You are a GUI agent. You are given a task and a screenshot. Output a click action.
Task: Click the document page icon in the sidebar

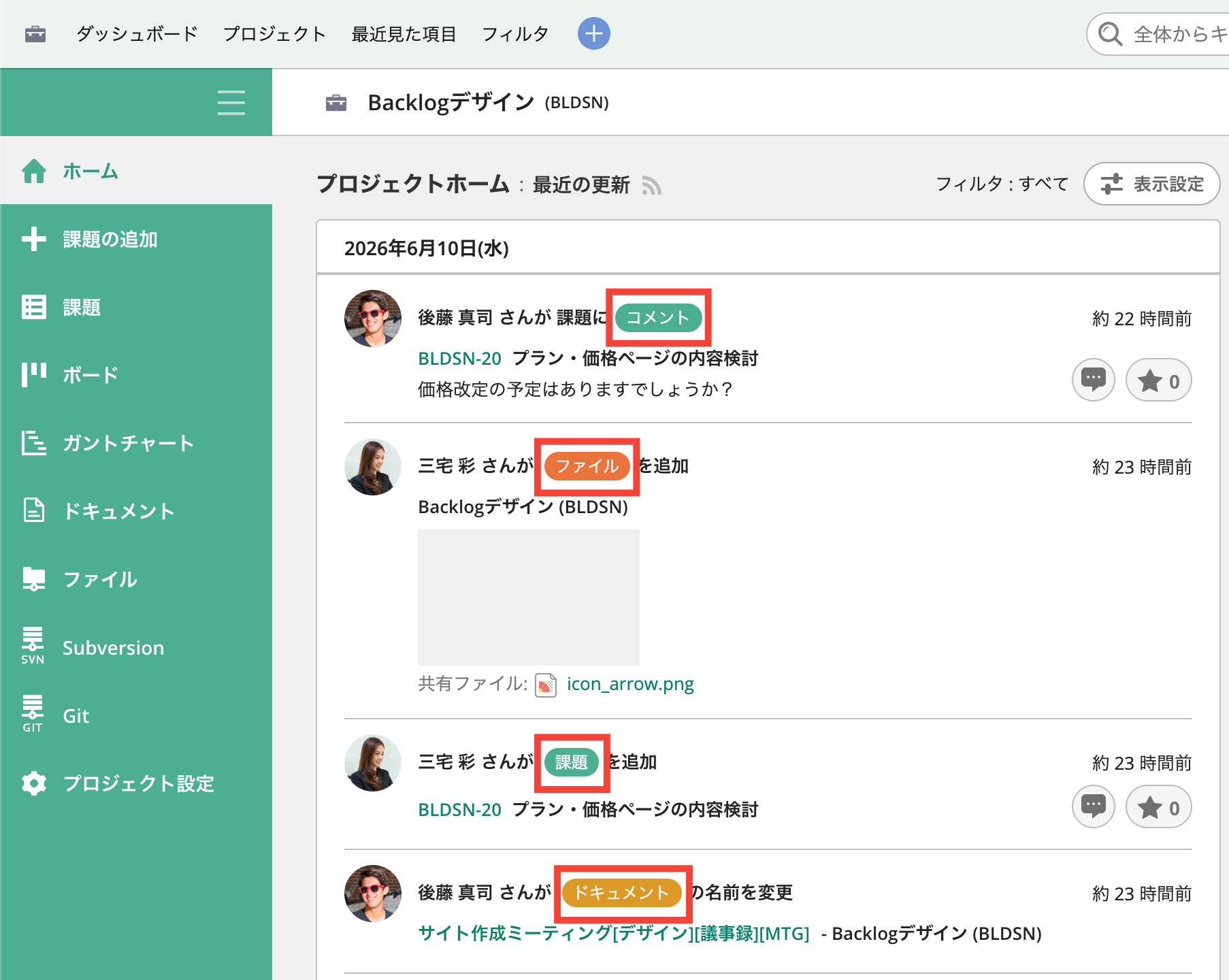(x=34, y=510)
